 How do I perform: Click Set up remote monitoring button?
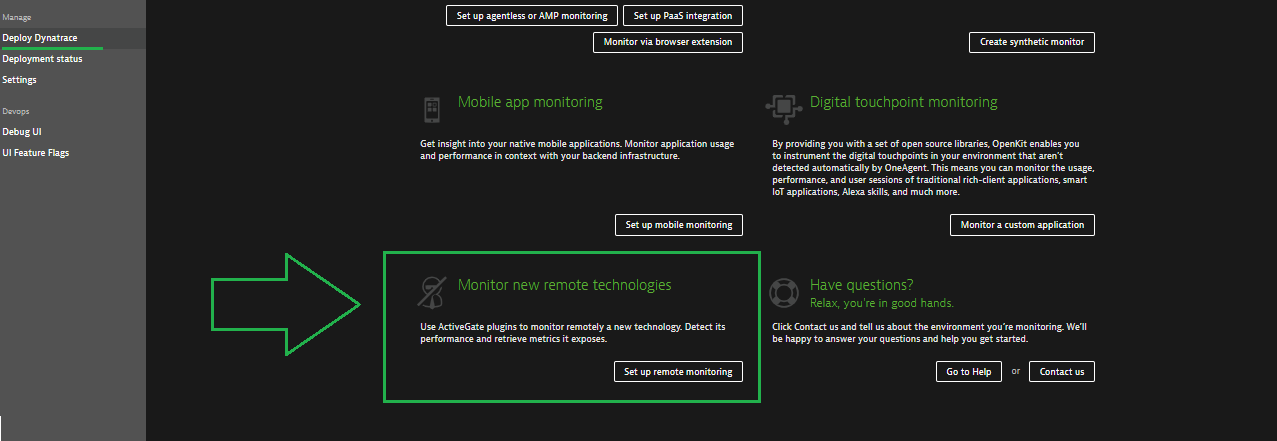point(678,372)
